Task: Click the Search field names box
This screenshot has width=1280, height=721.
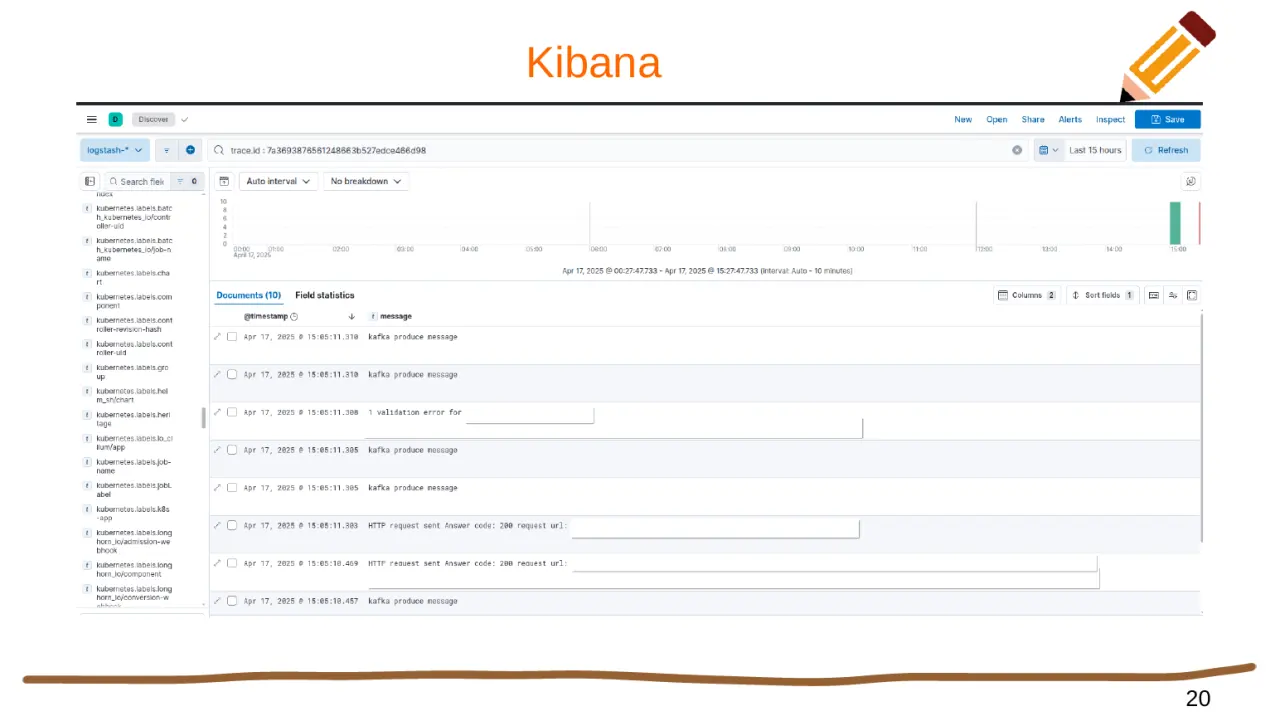Action: (x=137, y=181)
